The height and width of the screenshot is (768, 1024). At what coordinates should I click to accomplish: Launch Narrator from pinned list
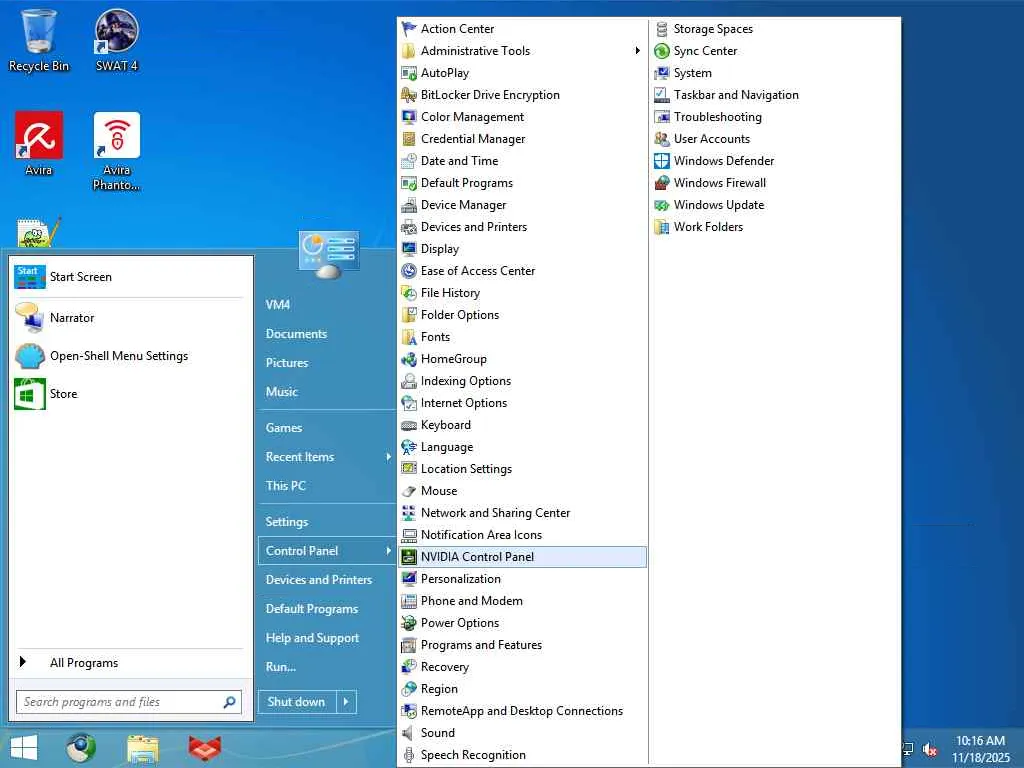(x=131, y=318)
